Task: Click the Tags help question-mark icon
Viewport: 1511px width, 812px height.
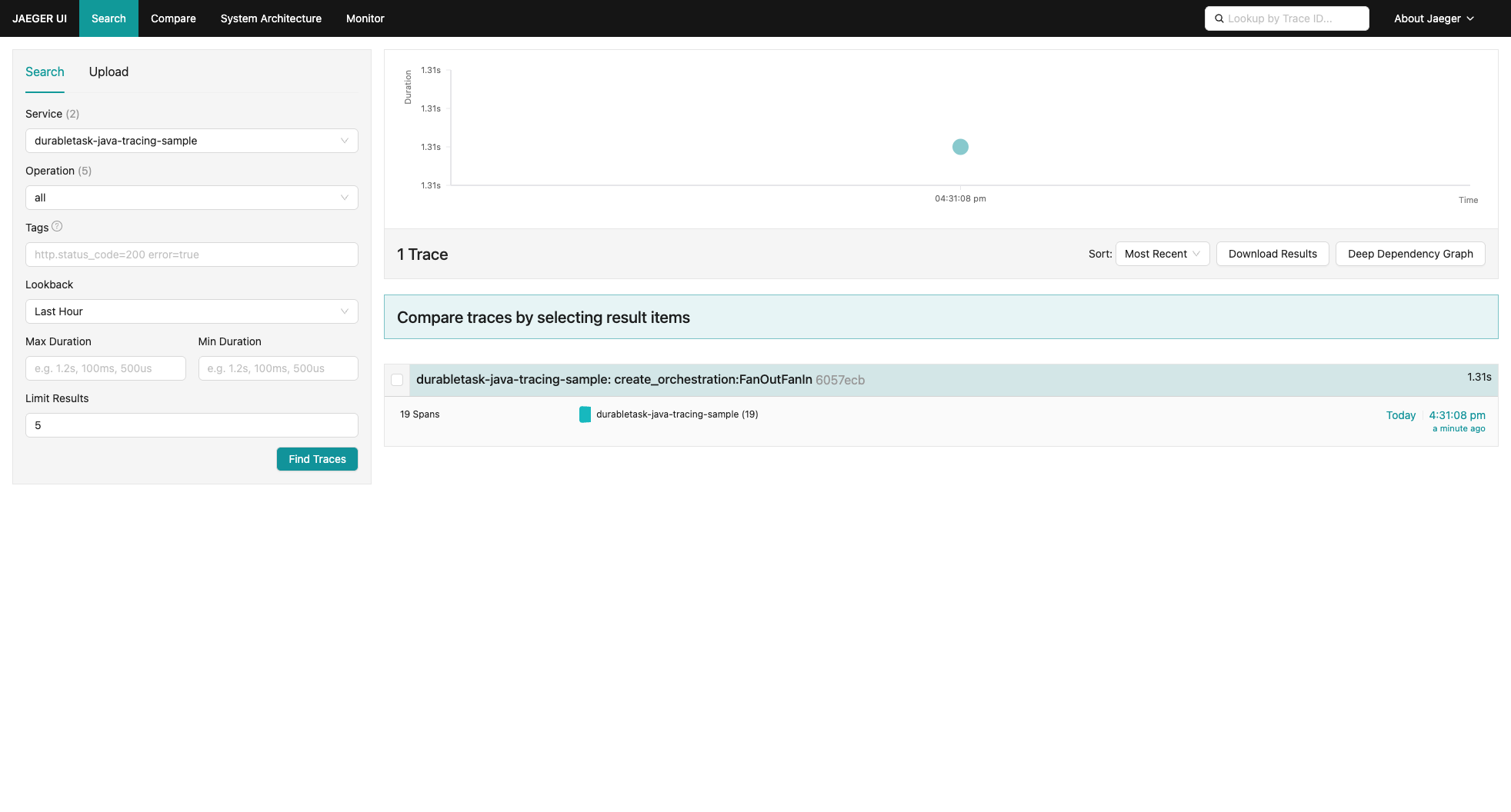Action: click(57, 227)
